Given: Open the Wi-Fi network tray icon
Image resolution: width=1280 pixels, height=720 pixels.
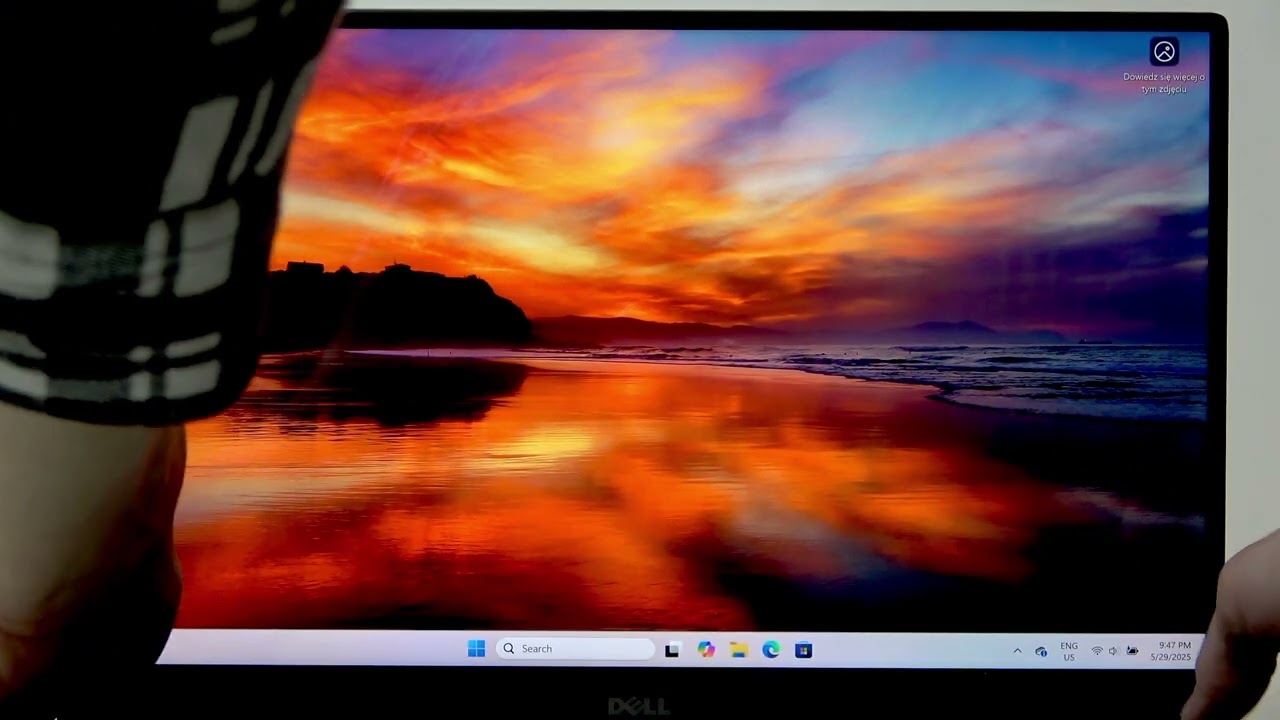Looking at the screenshot, I should coord(1097,652).
